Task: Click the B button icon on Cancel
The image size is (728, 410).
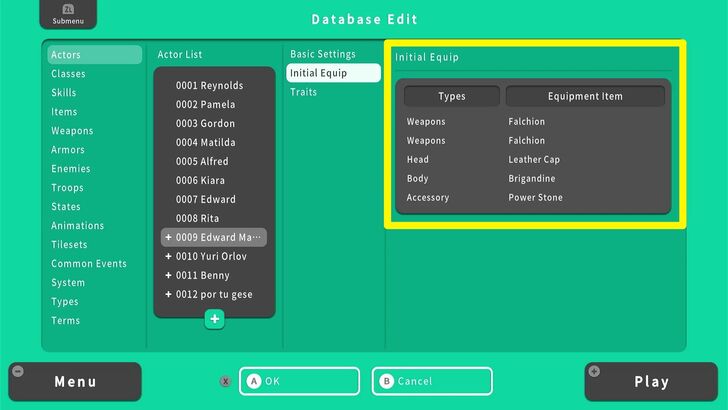Action: click(x=386, y=381)
